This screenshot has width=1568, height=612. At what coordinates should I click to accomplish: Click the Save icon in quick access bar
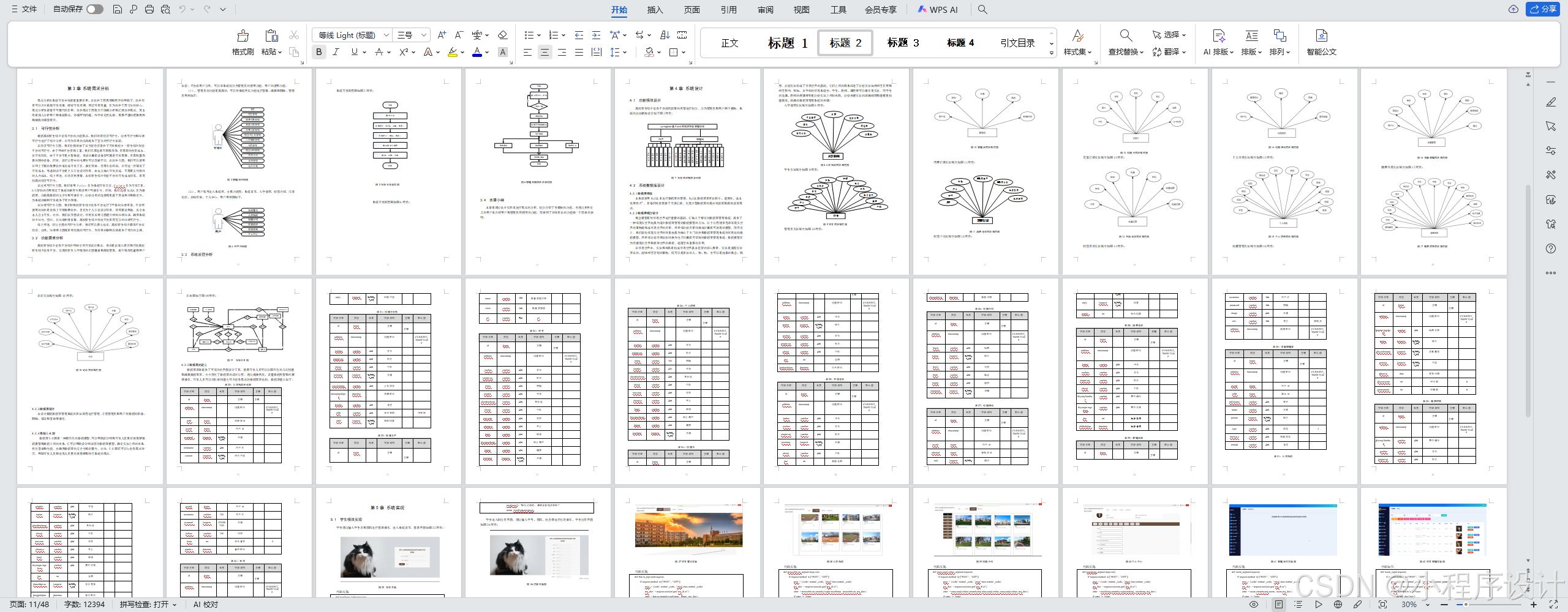118,9
